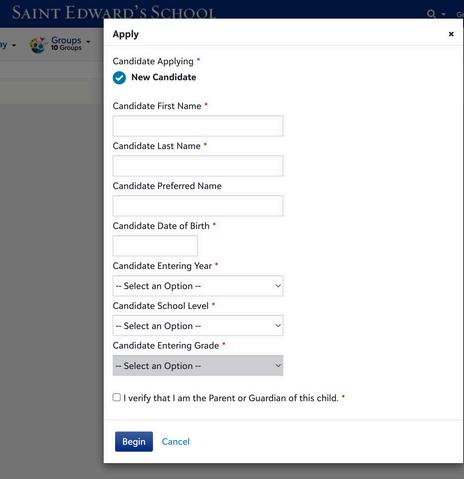Expand the Candidate Entering Year dropdown
This screenshot has height=479, width=464.
(198, 286)
